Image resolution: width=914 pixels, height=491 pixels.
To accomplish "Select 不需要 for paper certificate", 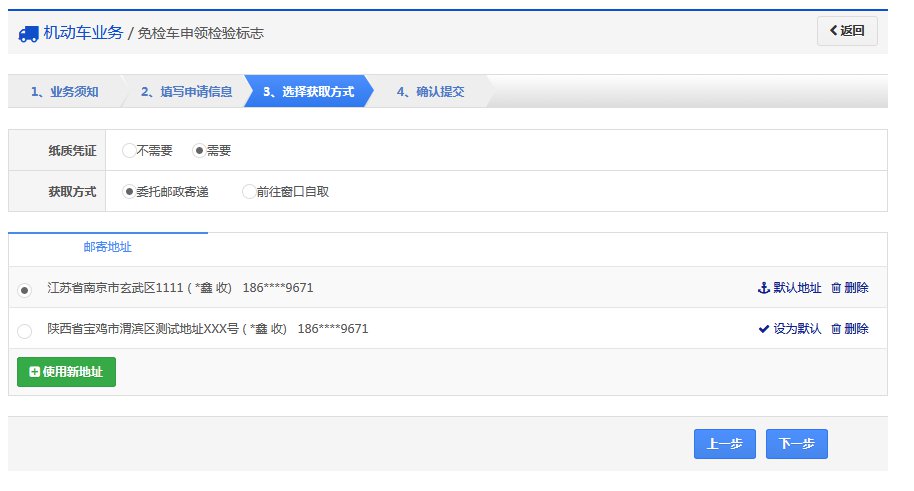I will click(x=128, y=151).
